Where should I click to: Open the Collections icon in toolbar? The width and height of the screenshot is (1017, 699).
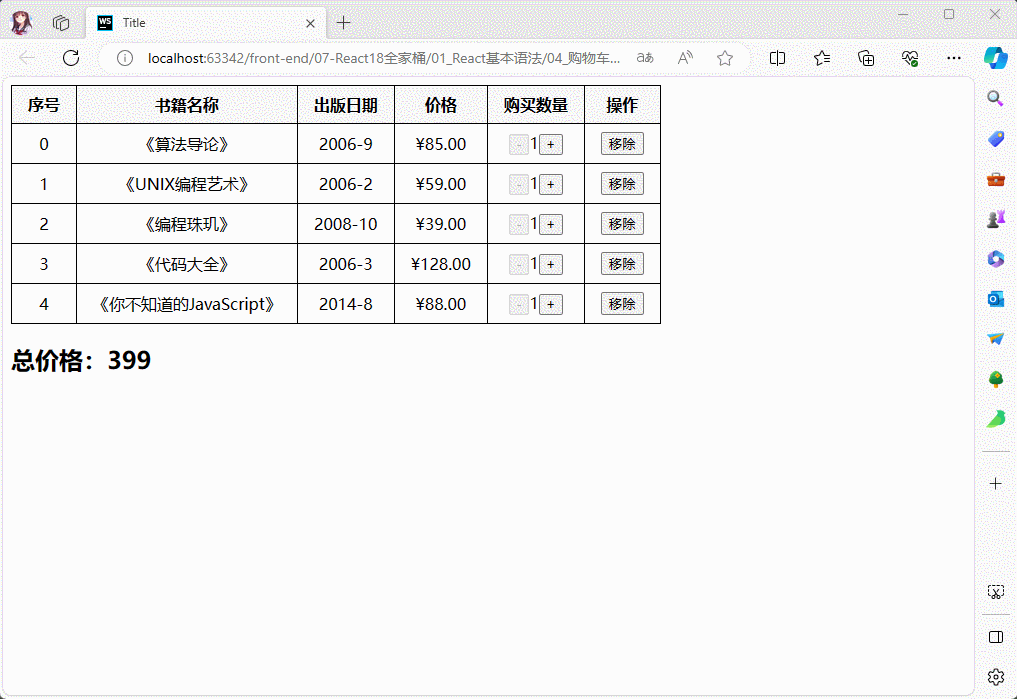(x=866, y=58)
